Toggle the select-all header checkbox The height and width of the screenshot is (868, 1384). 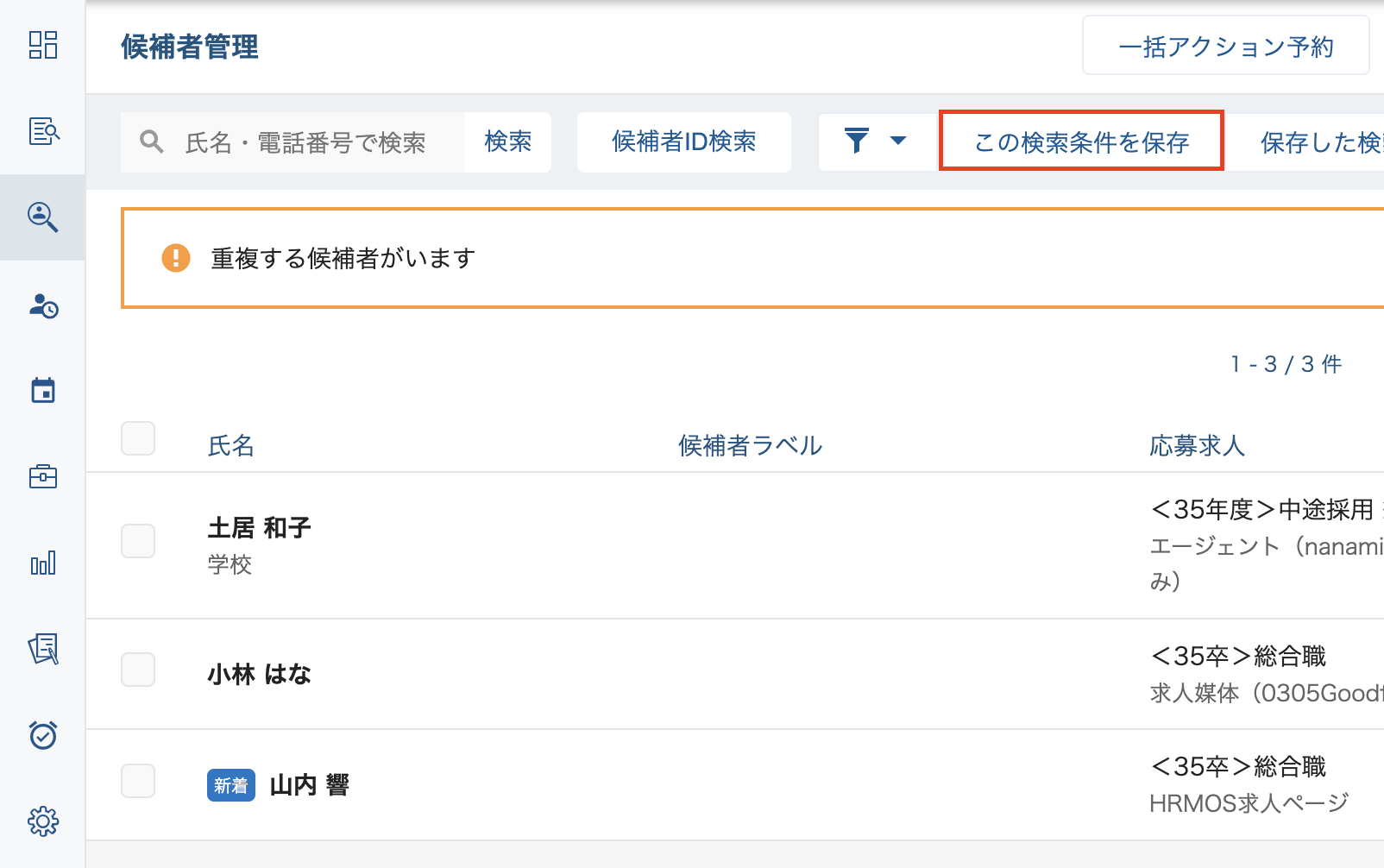[x=138, y=438]
